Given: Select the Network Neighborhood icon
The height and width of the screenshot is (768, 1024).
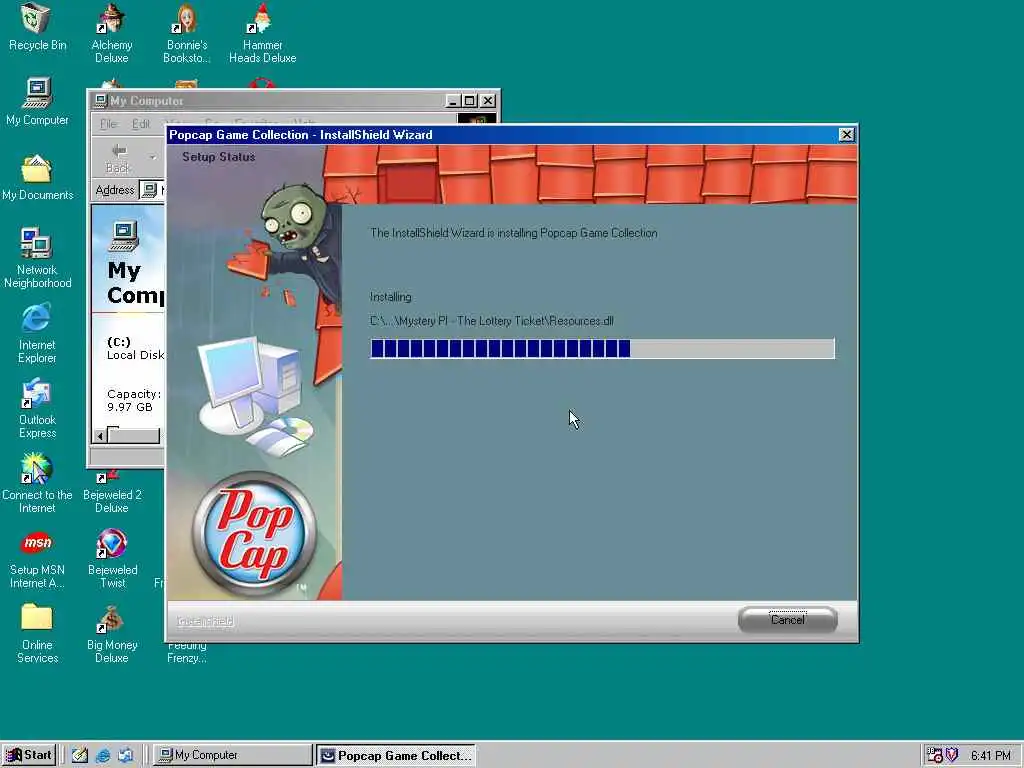Looking at the screenshot, I should (37, 258).
